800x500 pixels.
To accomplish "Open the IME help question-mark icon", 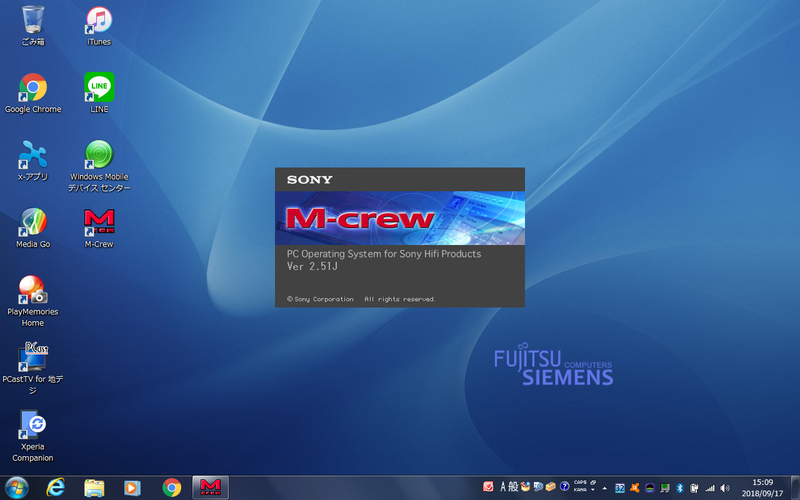I will point(564,487).
